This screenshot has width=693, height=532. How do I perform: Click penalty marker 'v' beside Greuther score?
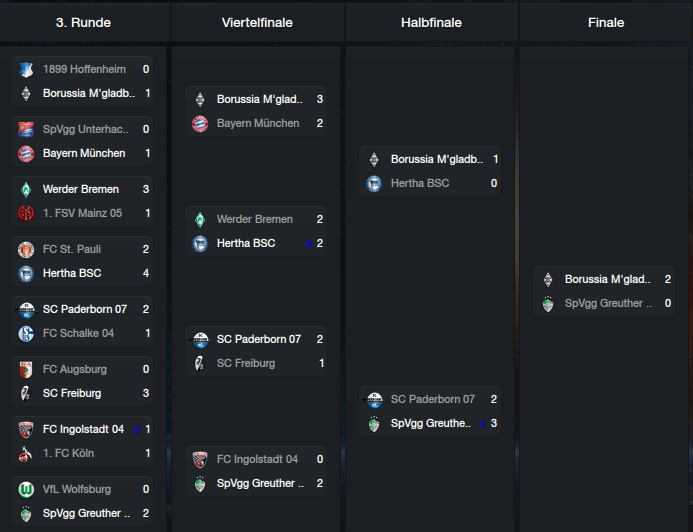(x=483, y=424)
